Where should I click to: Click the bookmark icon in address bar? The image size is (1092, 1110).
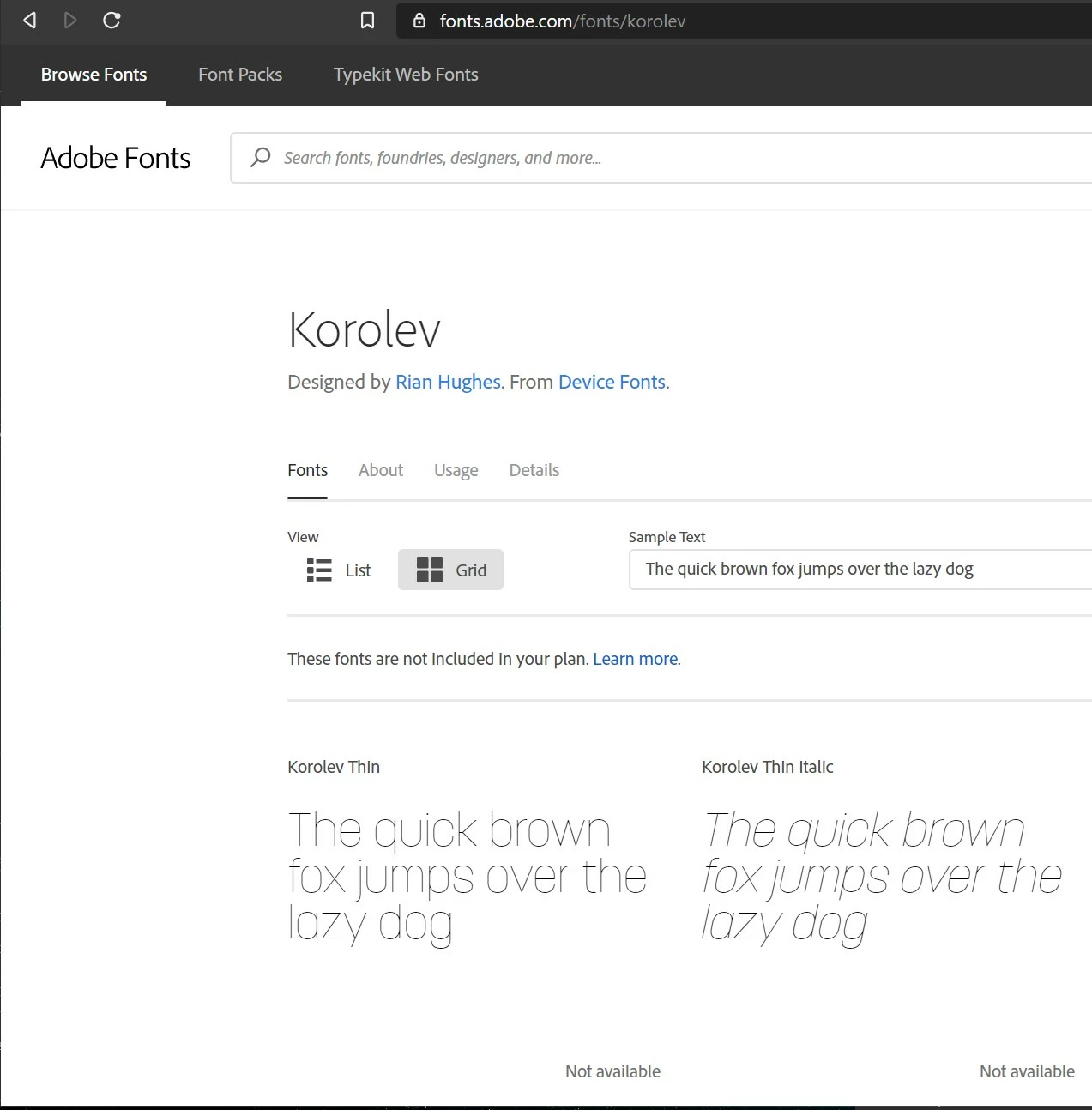point(367,21)
